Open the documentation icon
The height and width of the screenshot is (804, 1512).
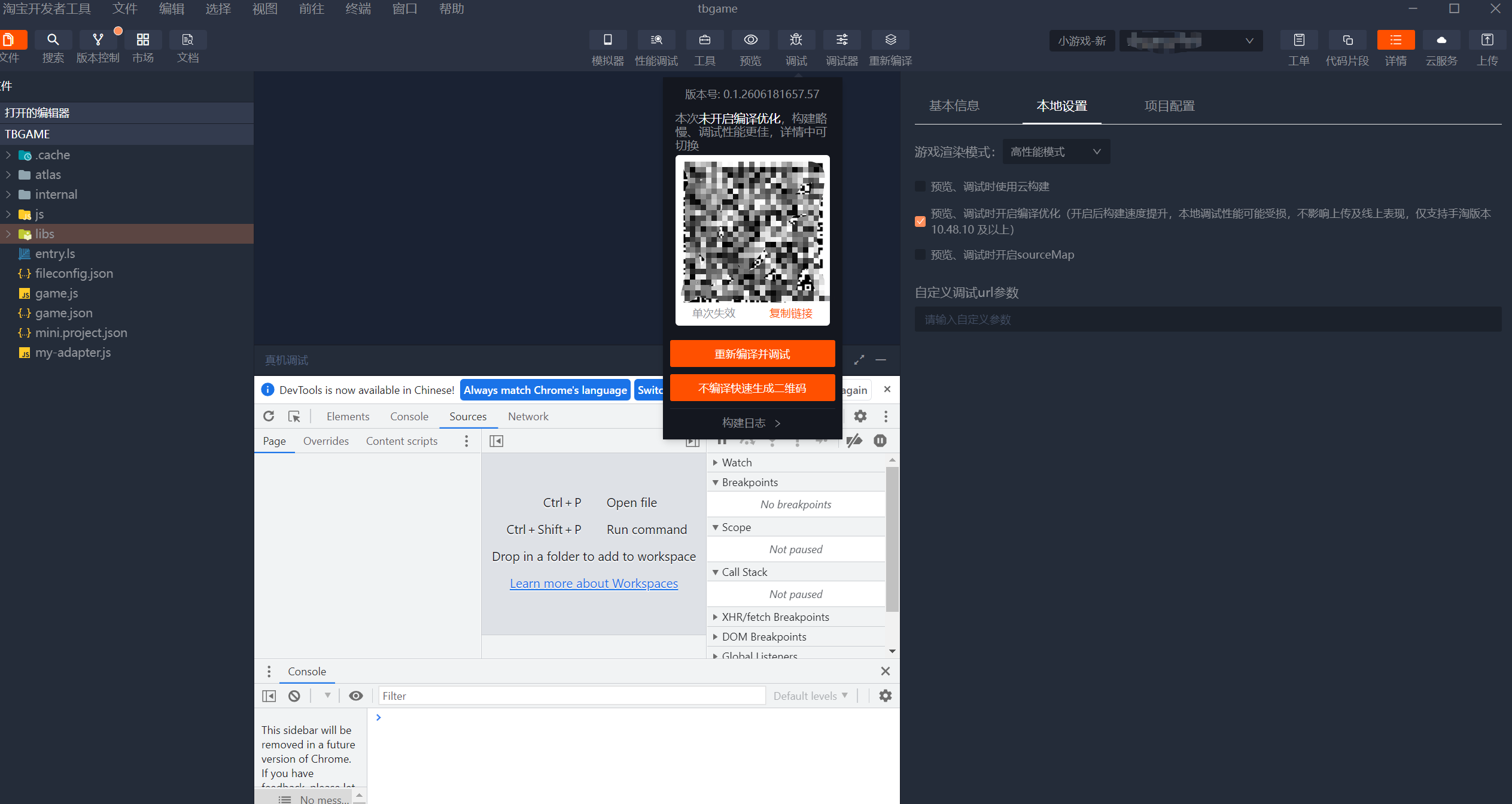click(x=188, y=40)
